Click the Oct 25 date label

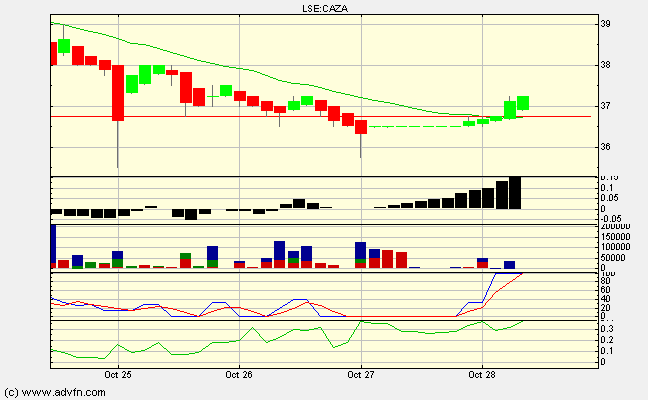118,375
